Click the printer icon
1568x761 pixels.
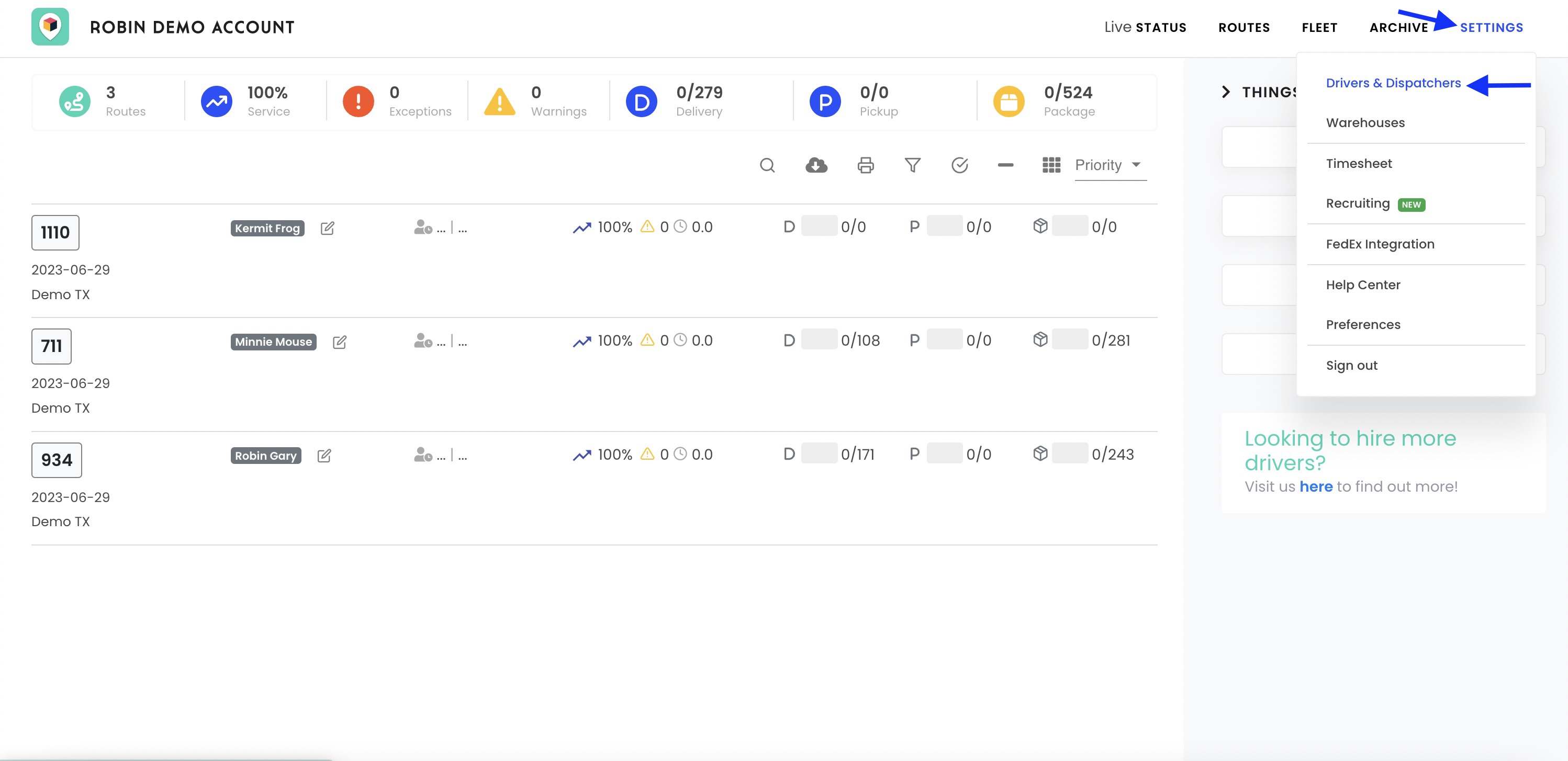coord(866,165)
